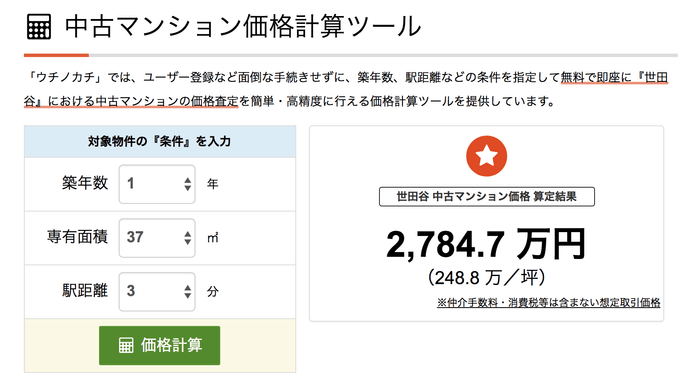Click the 専有面積 stepper arrows
Screen dimensions: 700x383
(x=188, y=237)
